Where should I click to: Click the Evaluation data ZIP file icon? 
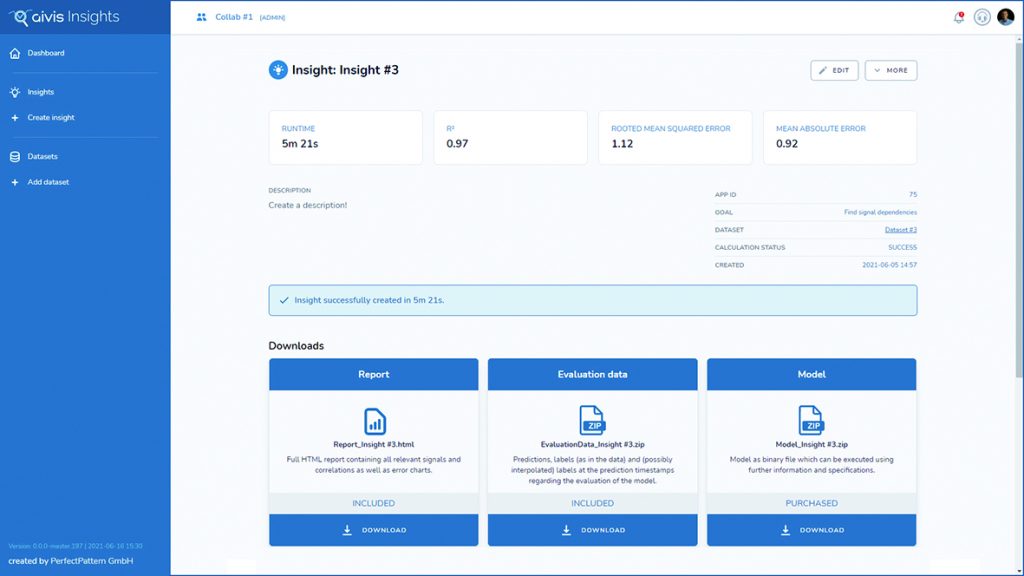[592, 420]
